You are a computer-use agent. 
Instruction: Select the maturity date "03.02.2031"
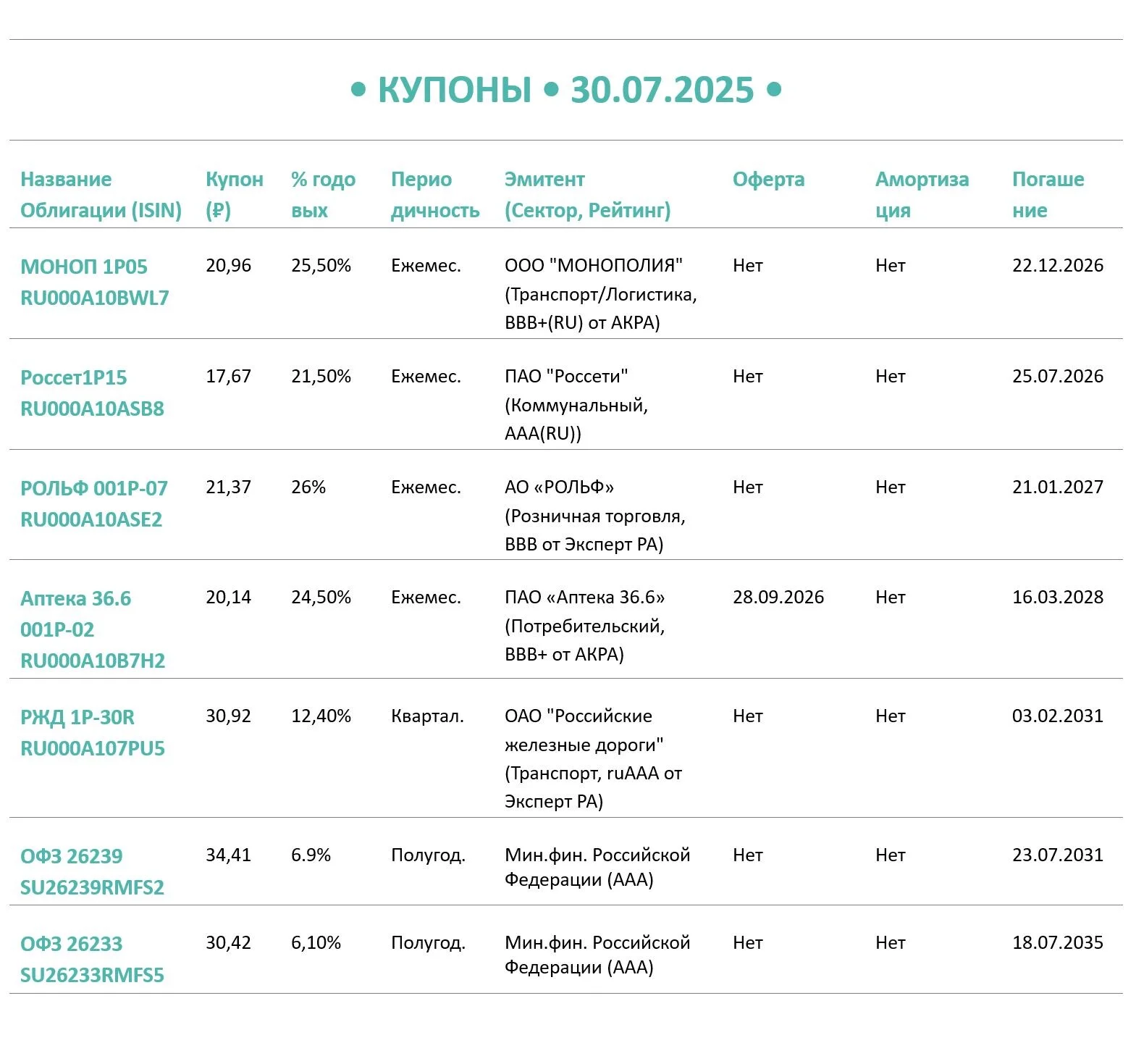click(x=1058, y=716)
